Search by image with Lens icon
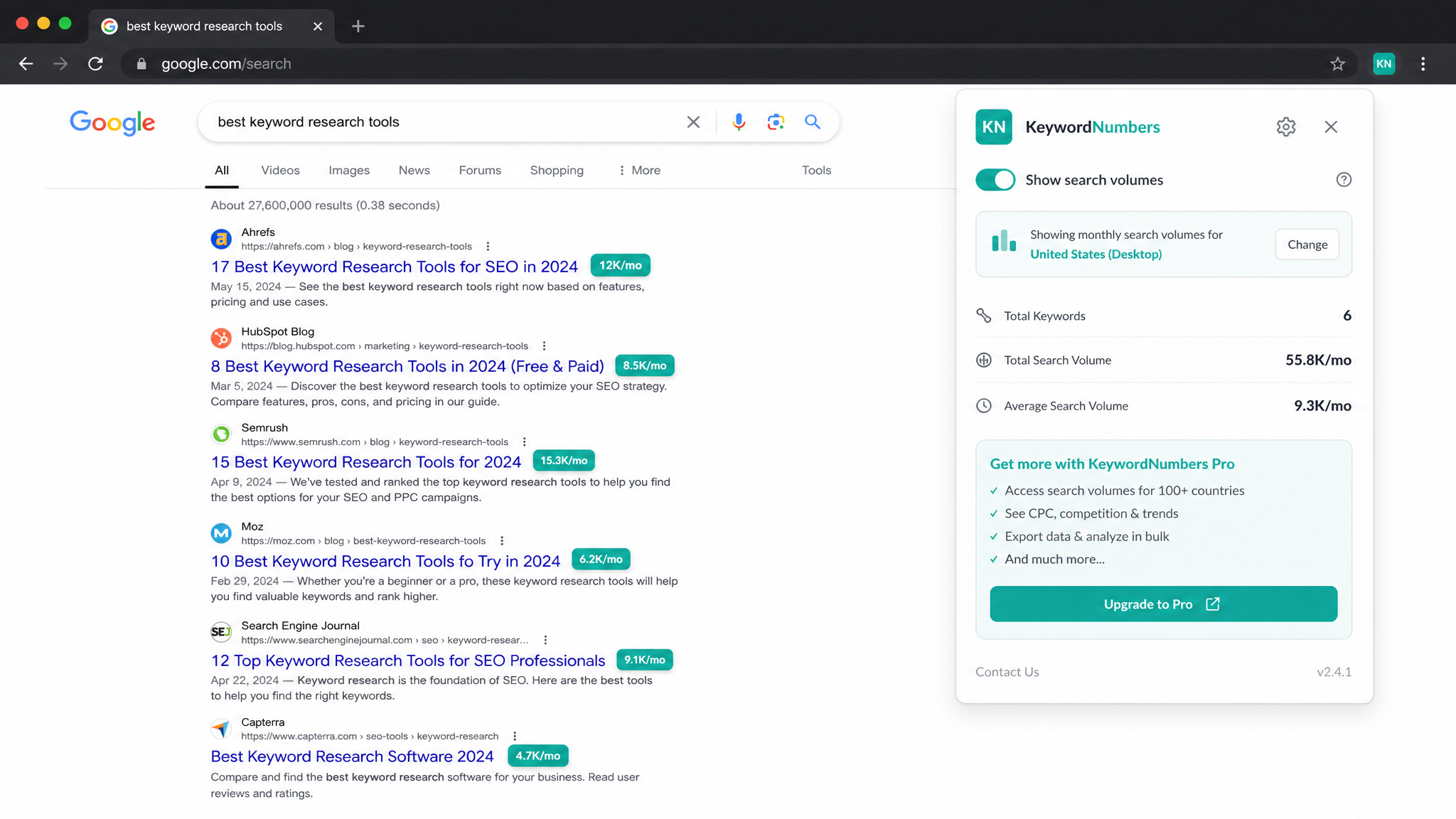This screenshot has width=1456, height=819. (776, 122)
